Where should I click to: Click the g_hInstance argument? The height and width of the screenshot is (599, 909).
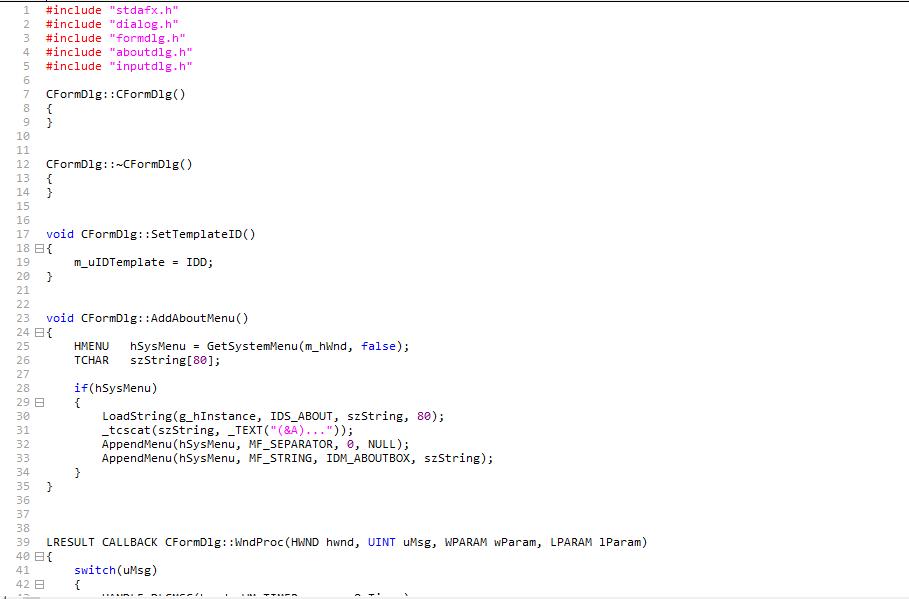tap(217, 416)
